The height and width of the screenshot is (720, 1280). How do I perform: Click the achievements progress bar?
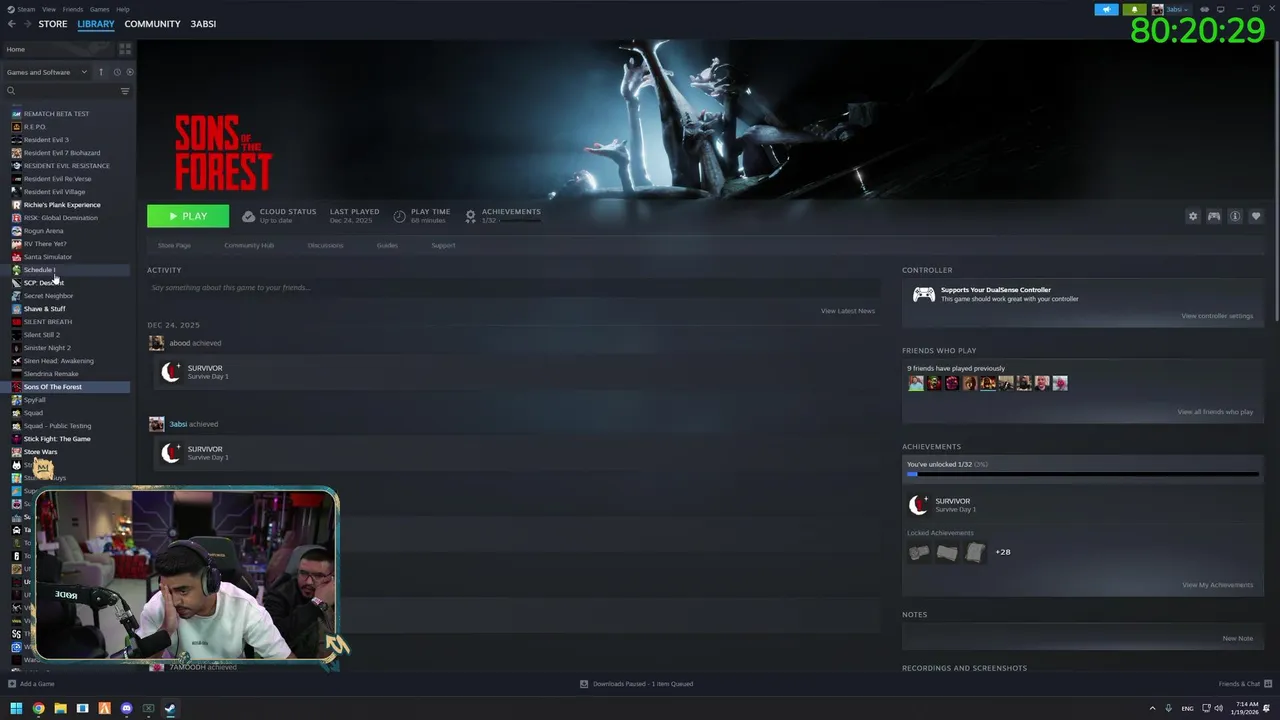click(x=1082, y=474)
